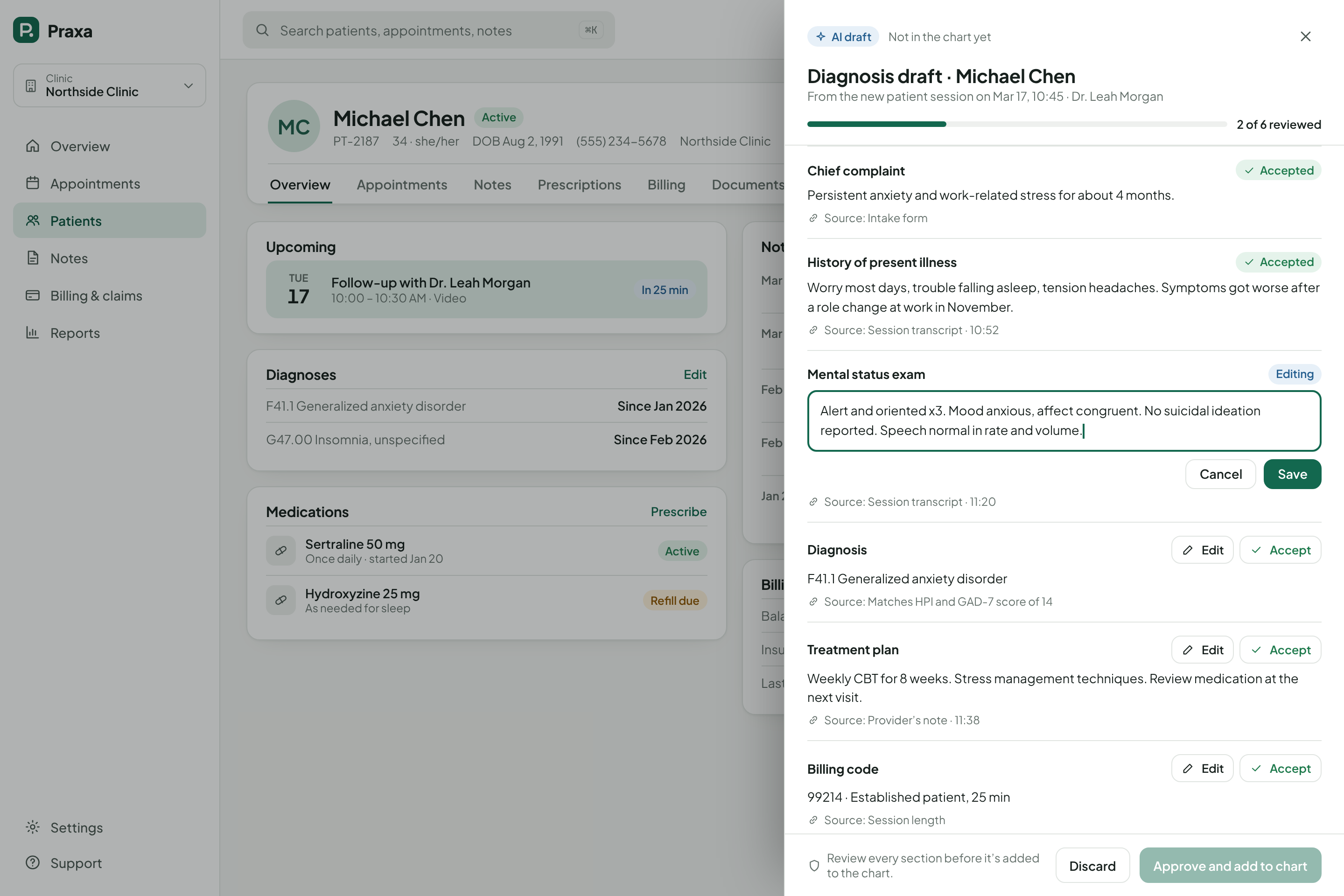
Task: Click the search patients input field
Action: [x=428, y=30]
